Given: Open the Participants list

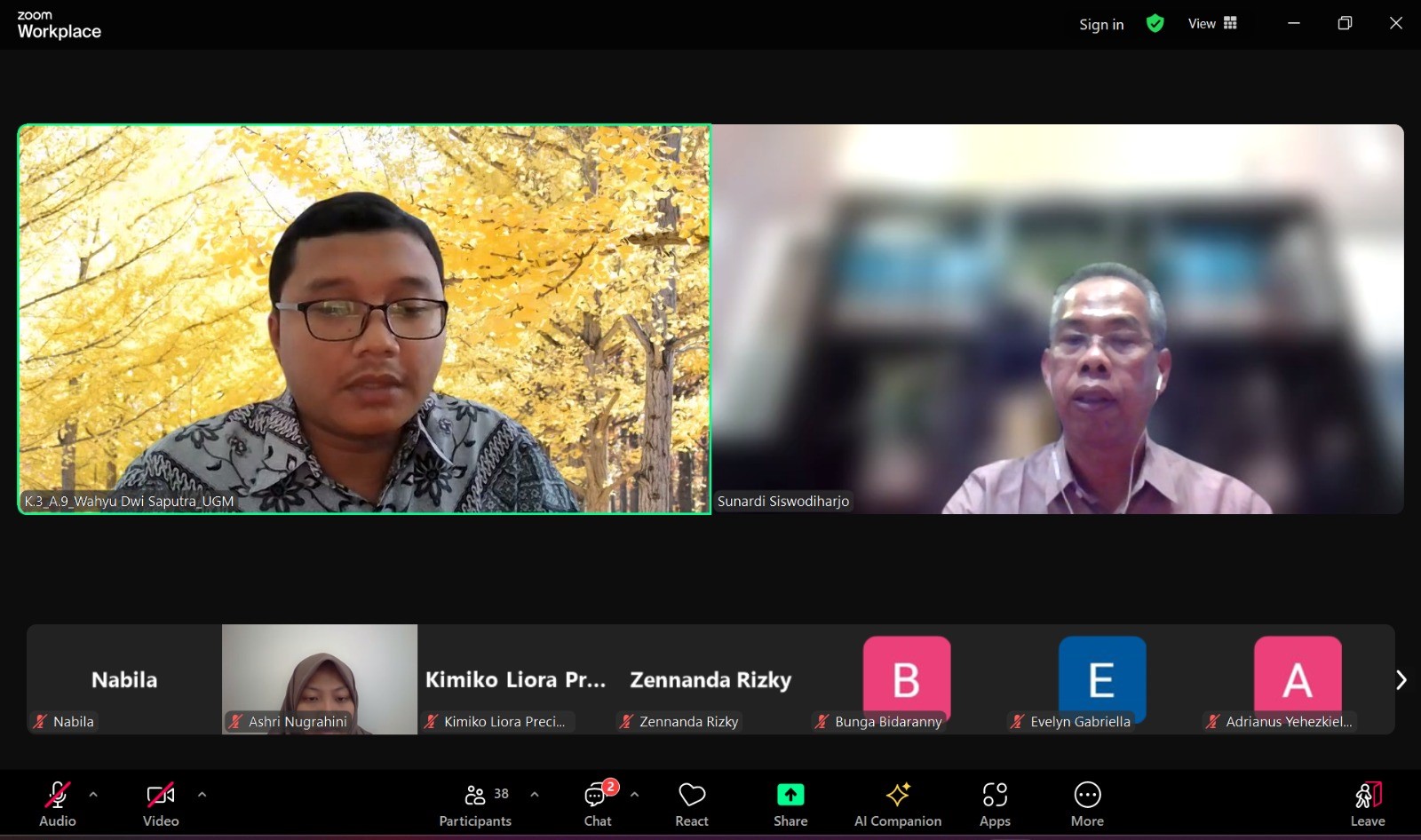Looking at the screenshot, I should [x=476, y=796].
